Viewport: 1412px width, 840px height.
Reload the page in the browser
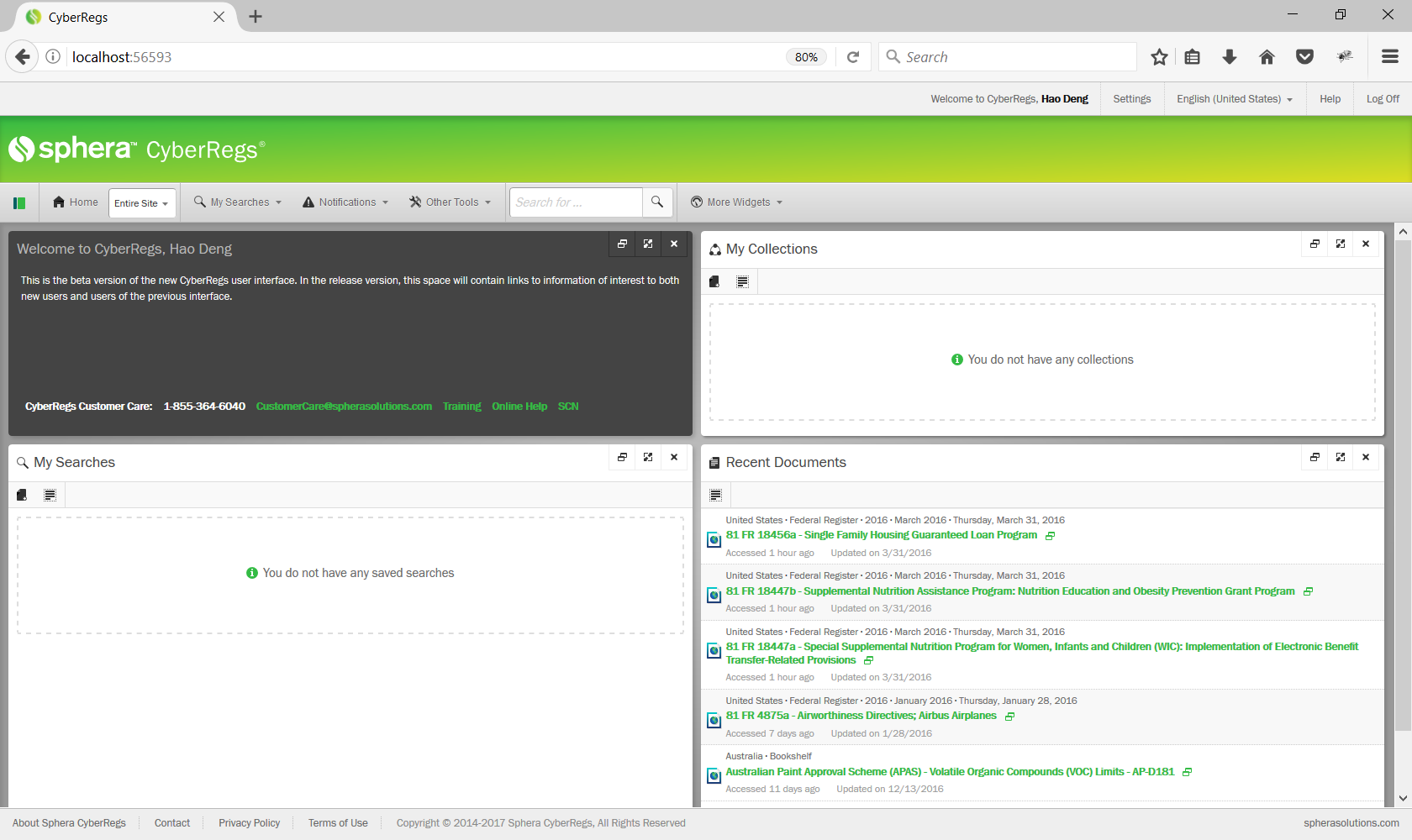853,57
